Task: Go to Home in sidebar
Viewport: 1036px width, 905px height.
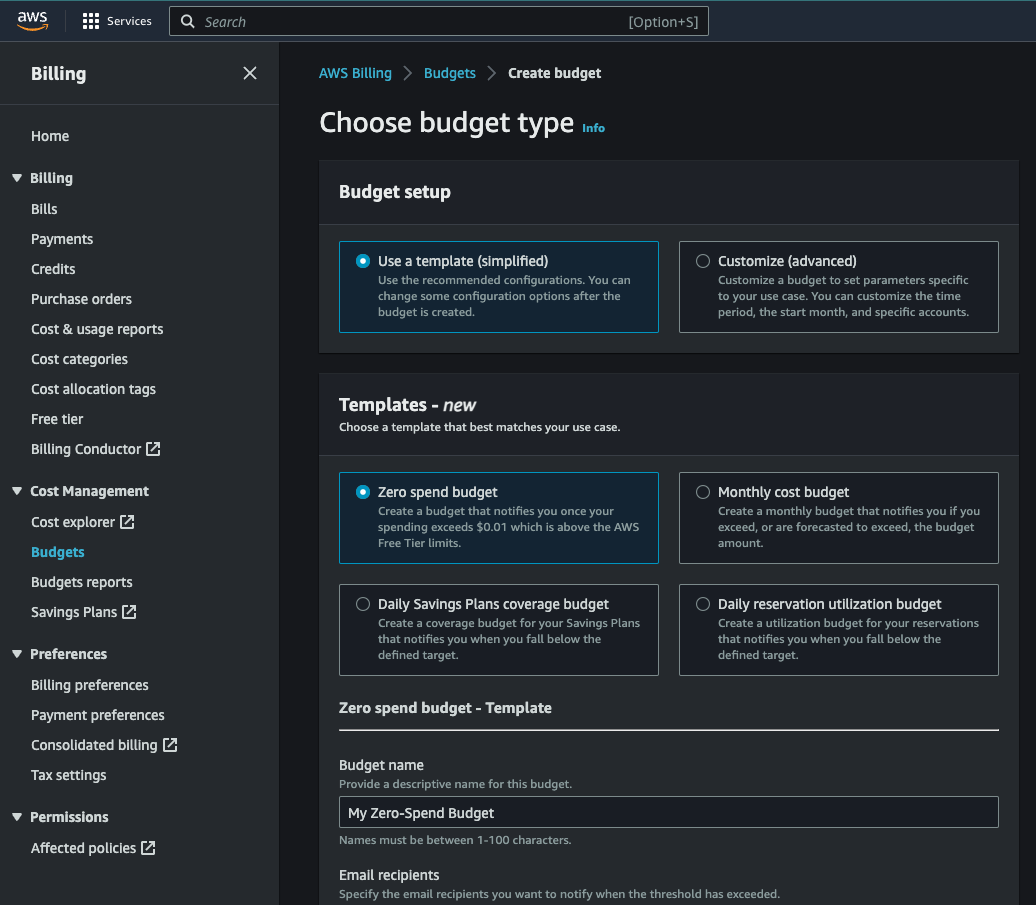Action: pos(50,136)
